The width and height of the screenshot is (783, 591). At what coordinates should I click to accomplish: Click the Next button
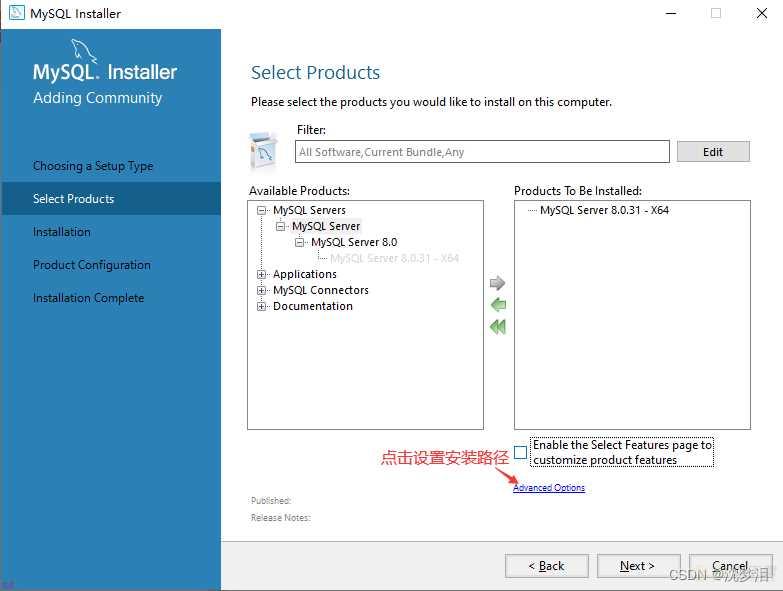(x=638, y=566)
